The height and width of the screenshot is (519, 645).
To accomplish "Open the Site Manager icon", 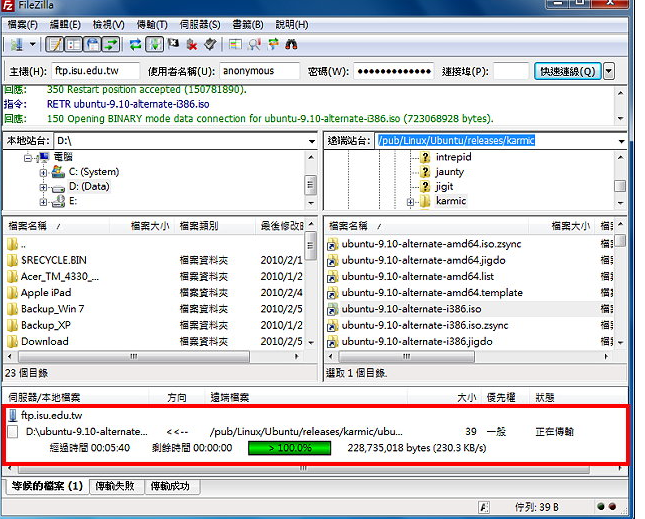I will tap(16, 44).
